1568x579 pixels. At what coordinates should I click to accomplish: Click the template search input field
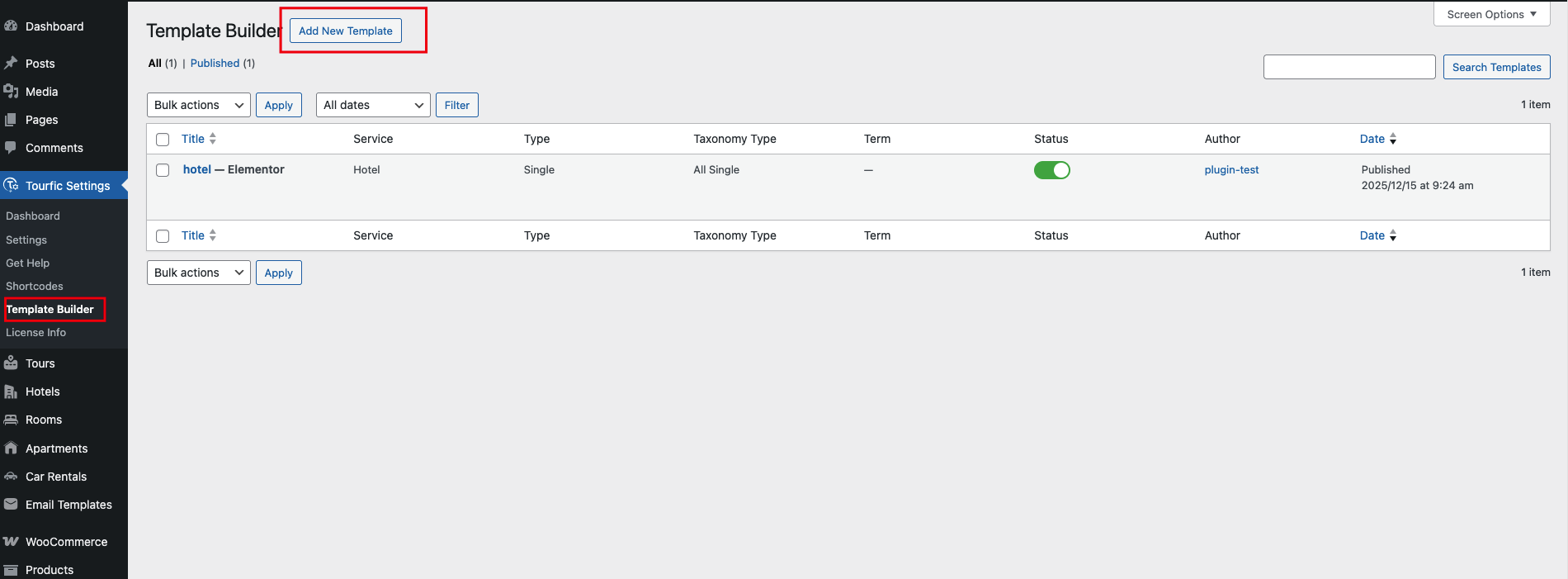[x=1348, y=67]
